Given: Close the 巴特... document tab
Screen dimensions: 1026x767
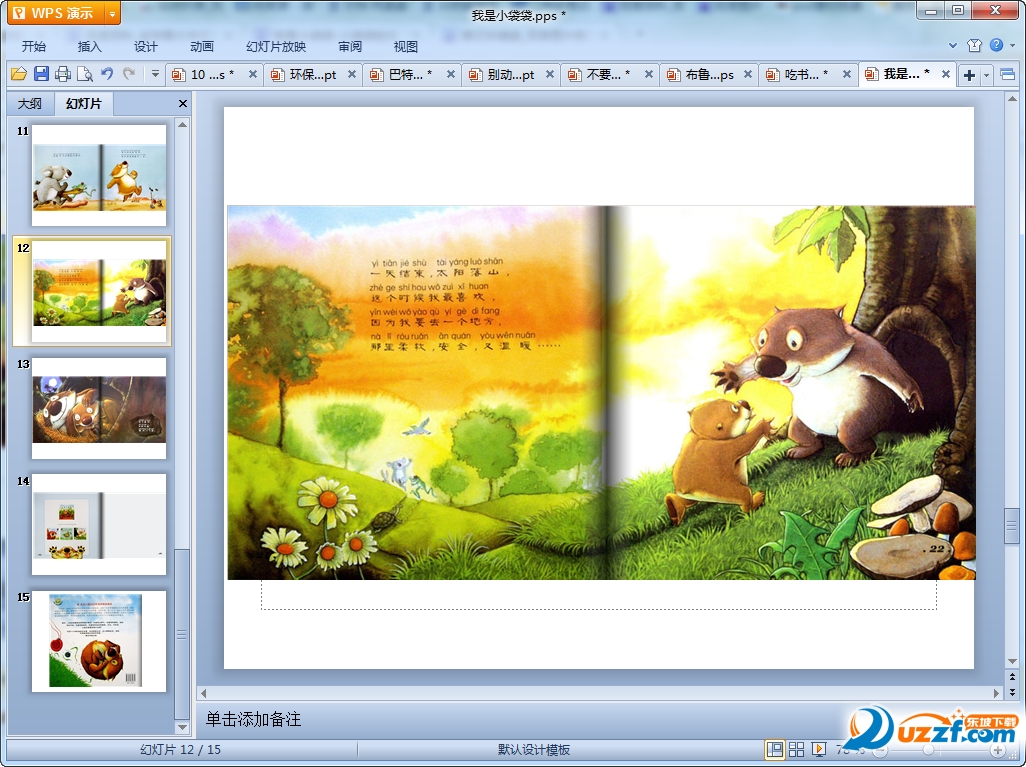Looking at the screenshot, I should [x=451, y=75].
